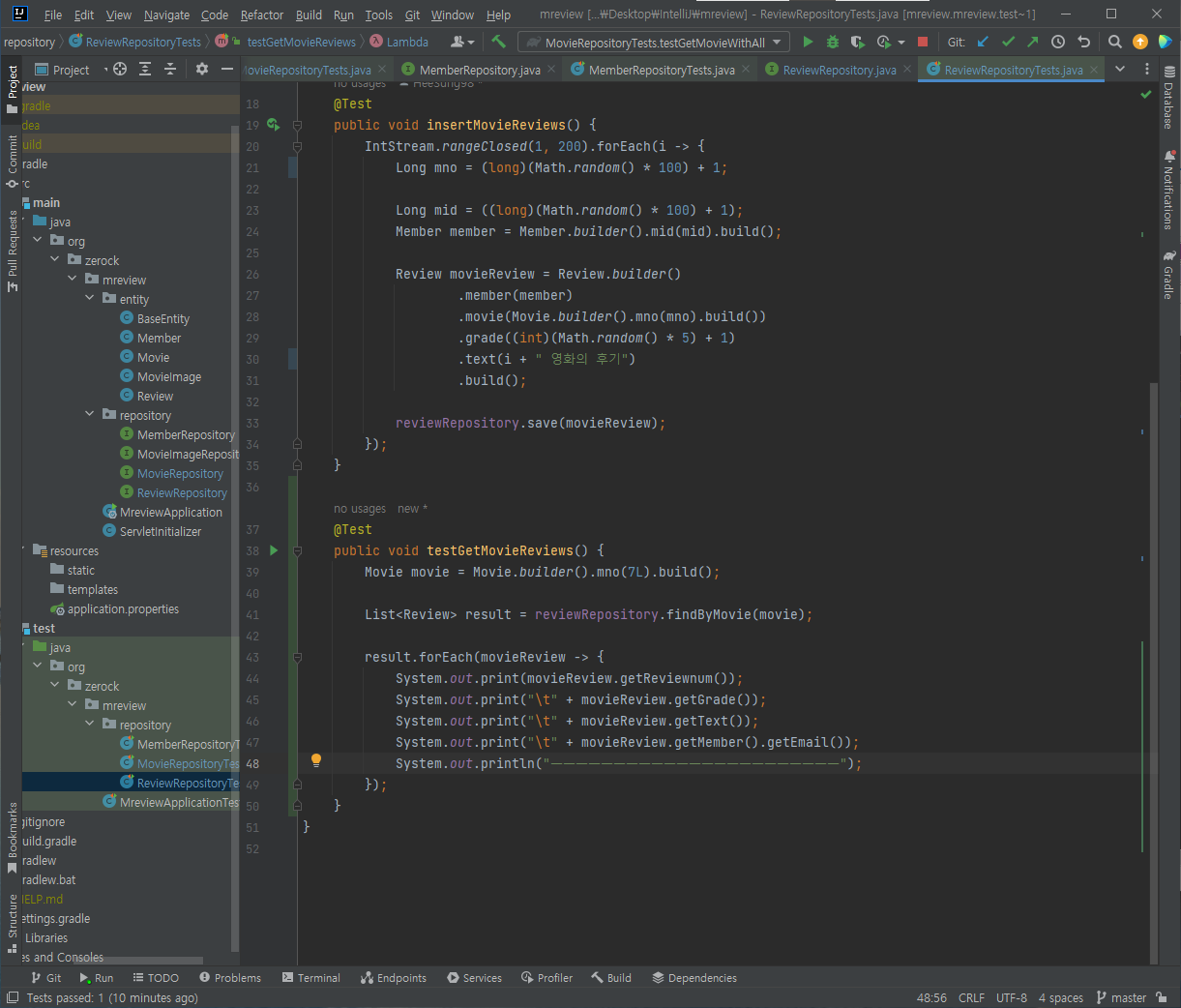Click the Profiler run icon in toolbar

click(x=883, y=42)
